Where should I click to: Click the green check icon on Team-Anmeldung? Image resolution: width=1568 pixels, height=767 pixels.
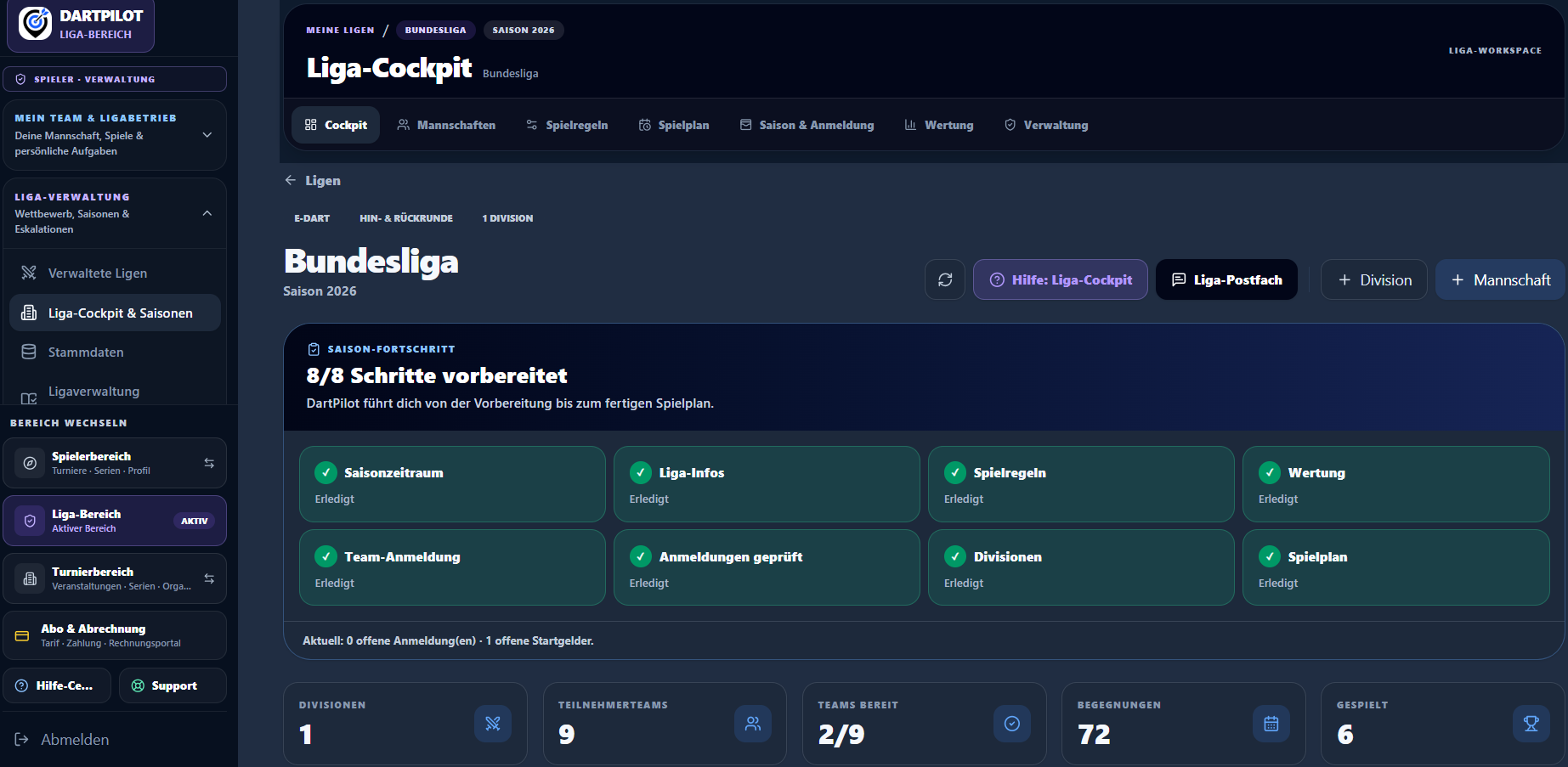click(x=325, y=556)
